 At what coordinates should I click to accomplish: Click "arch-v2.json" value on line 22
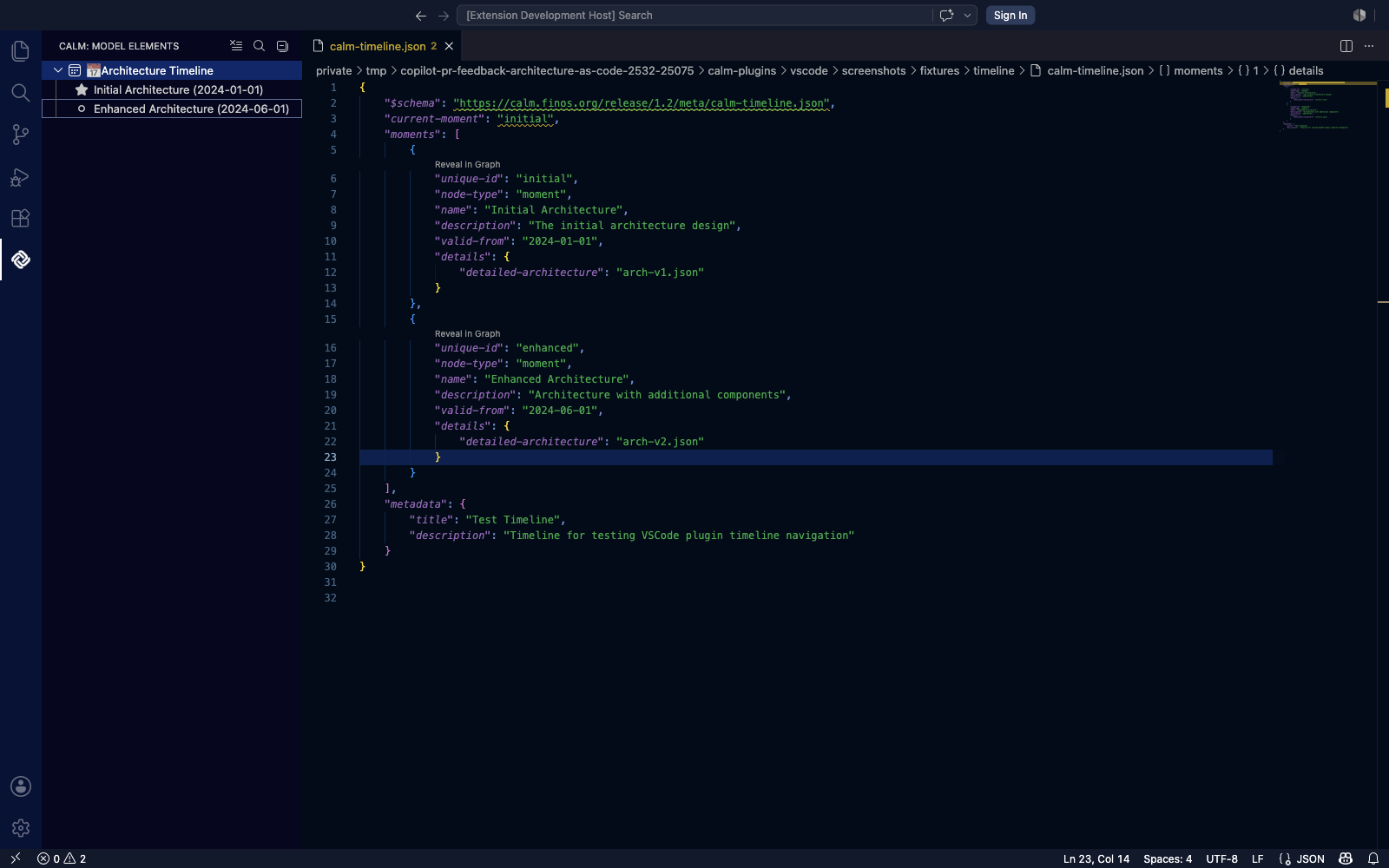pyautogui.click(x=660, y=442)
